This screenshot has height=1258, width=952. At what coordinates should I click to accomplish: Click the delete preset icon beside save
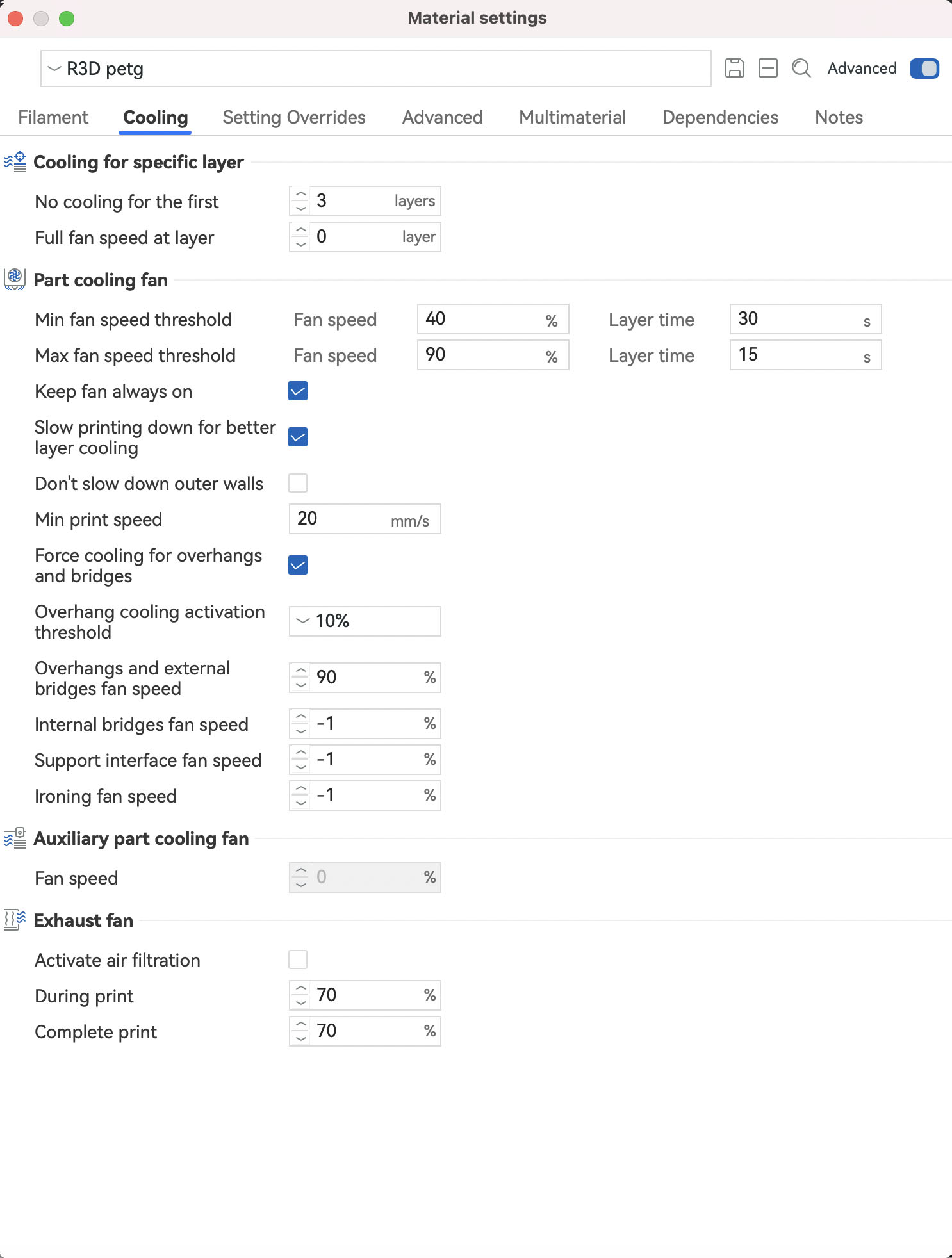(x=767, y=68)
